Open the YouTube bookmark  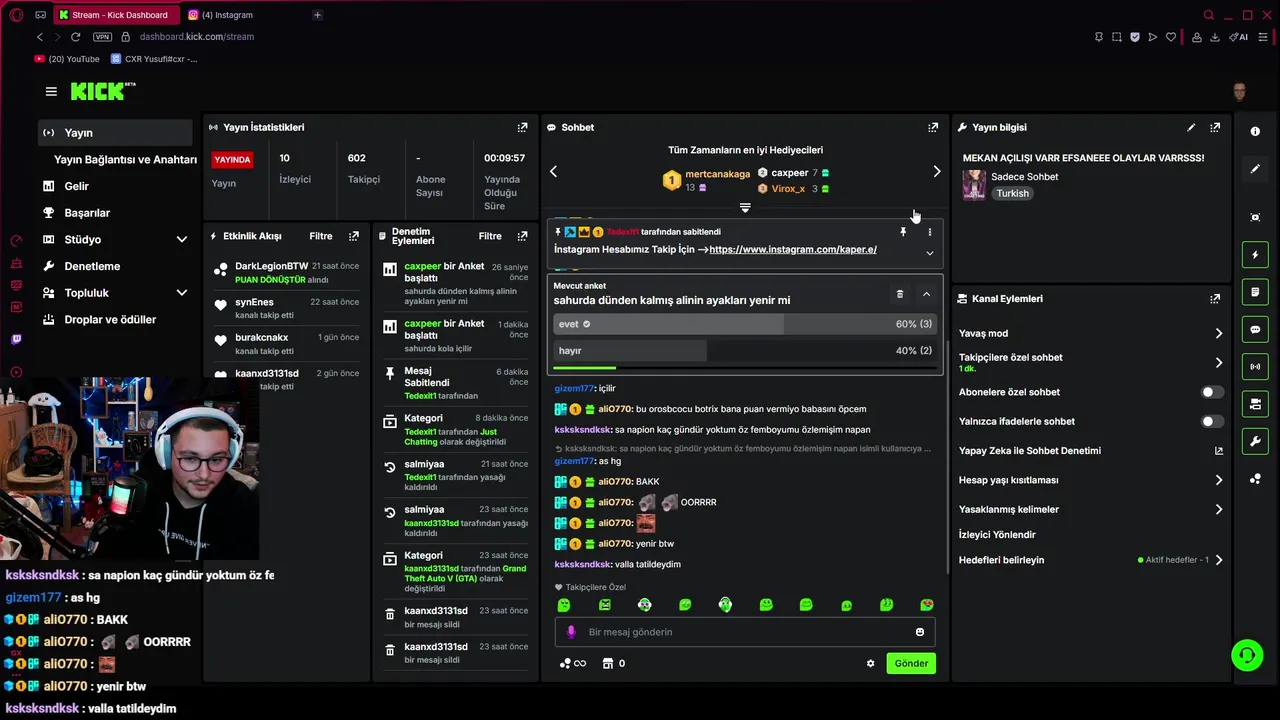(x=67, y=59)
